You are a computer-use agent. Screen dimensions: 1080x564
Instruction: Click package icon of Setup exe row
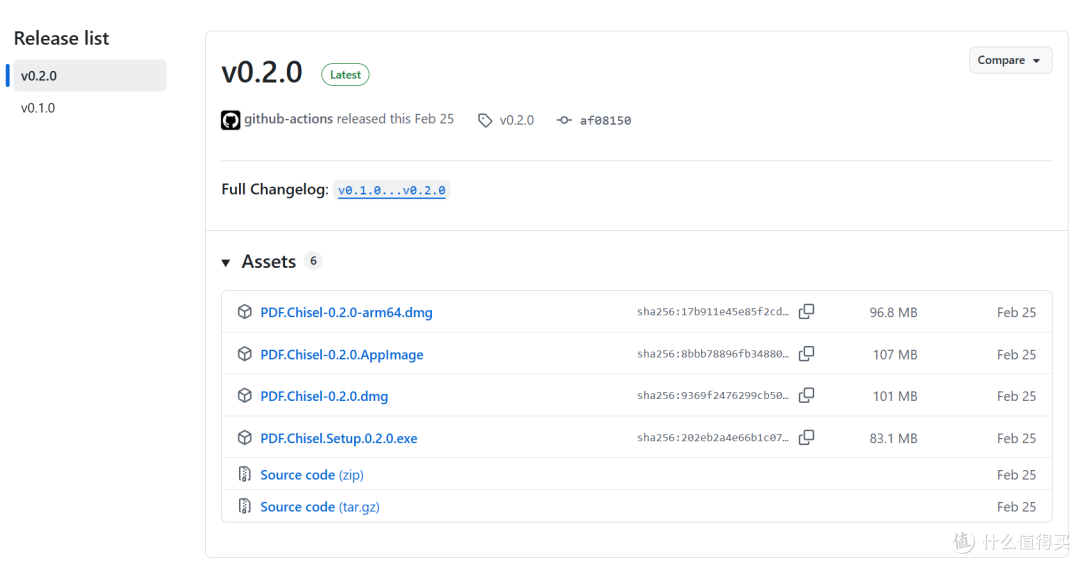pyautogui.click(x=245, y=438)
